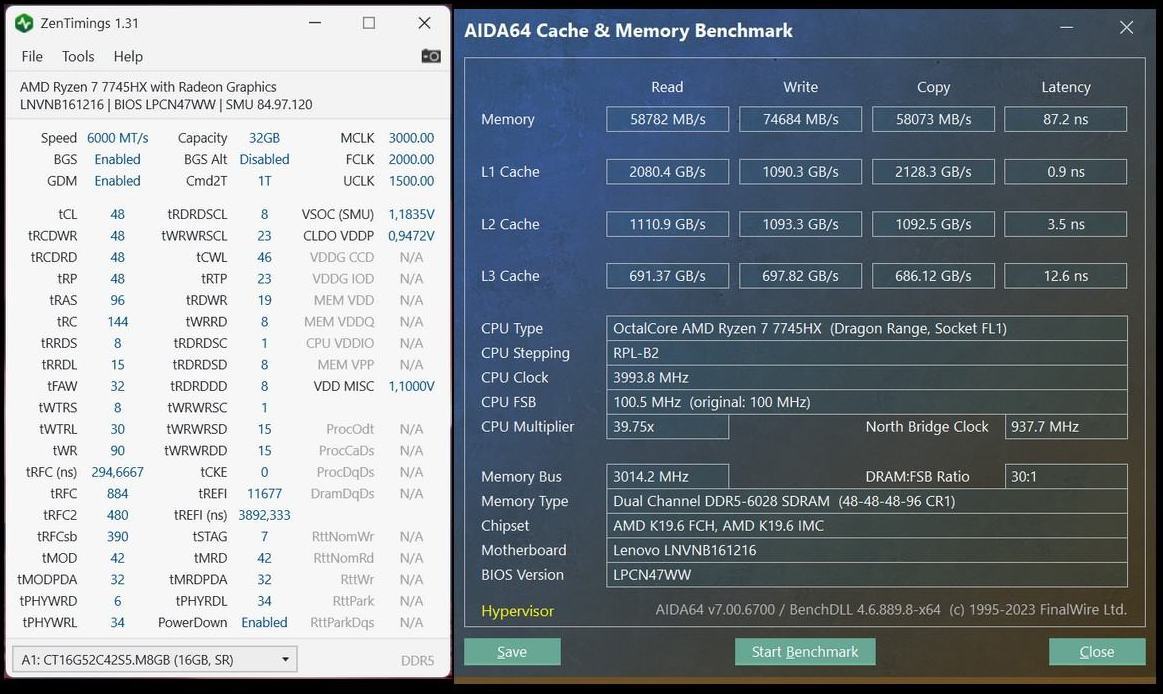The width and height of the screenshot is (1163, 694).
Task: Minimize the ZenTimings window
Action: [315, 23]
